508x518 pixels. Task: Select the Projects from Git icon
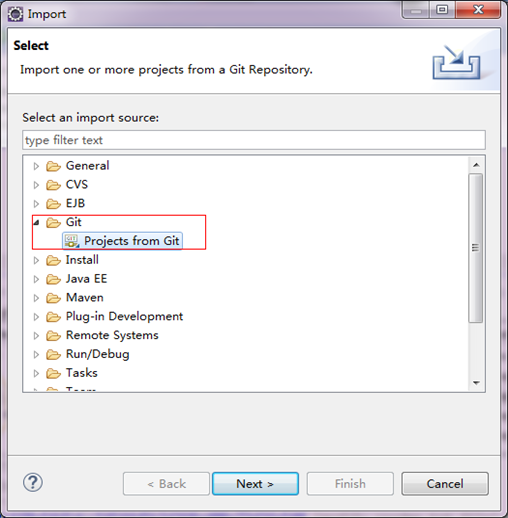(71, 241)
